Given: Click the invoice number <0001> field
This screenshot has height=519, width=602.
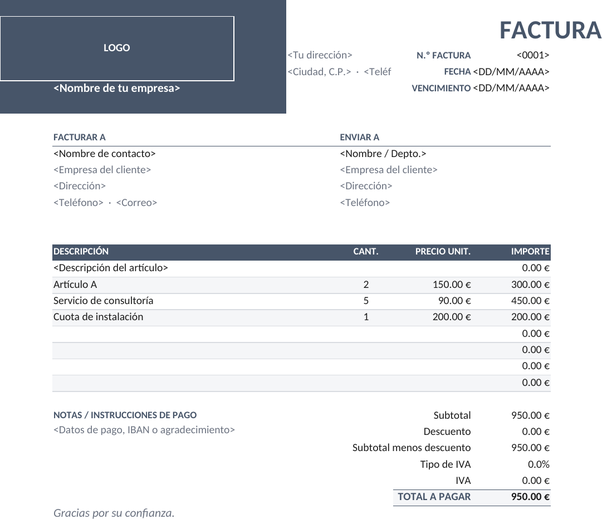Looking at the screenshot, I should click(x=533, y=55).
